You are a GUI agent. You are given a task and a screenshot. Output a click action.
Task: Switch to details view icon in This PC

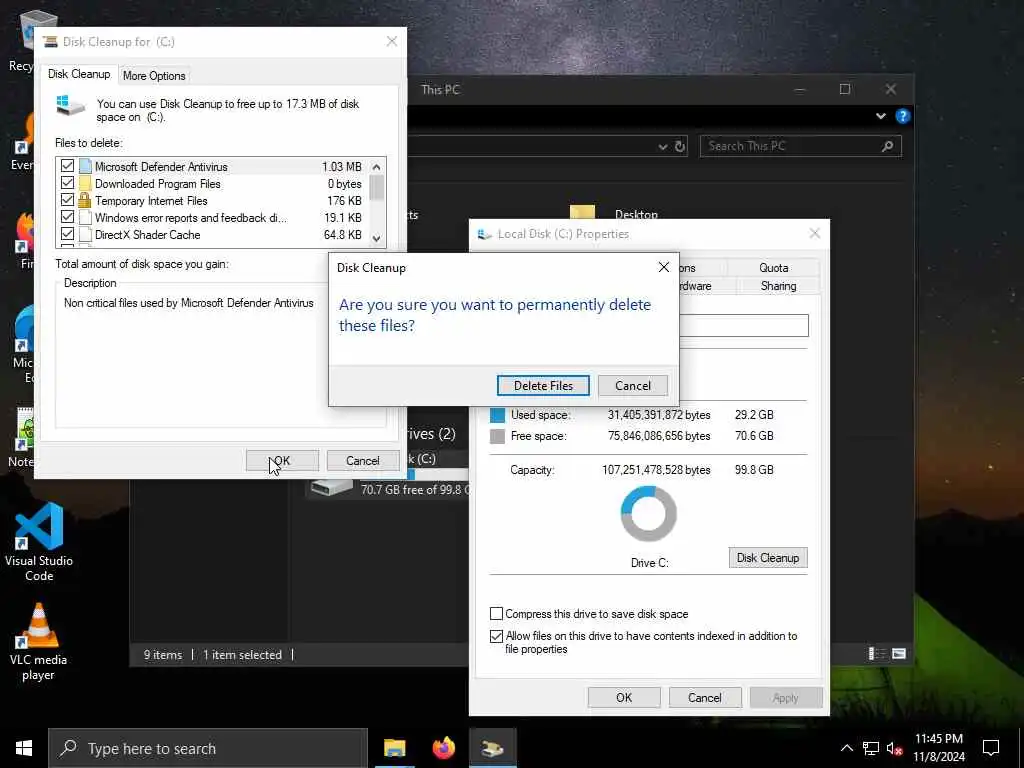(877, 654)
